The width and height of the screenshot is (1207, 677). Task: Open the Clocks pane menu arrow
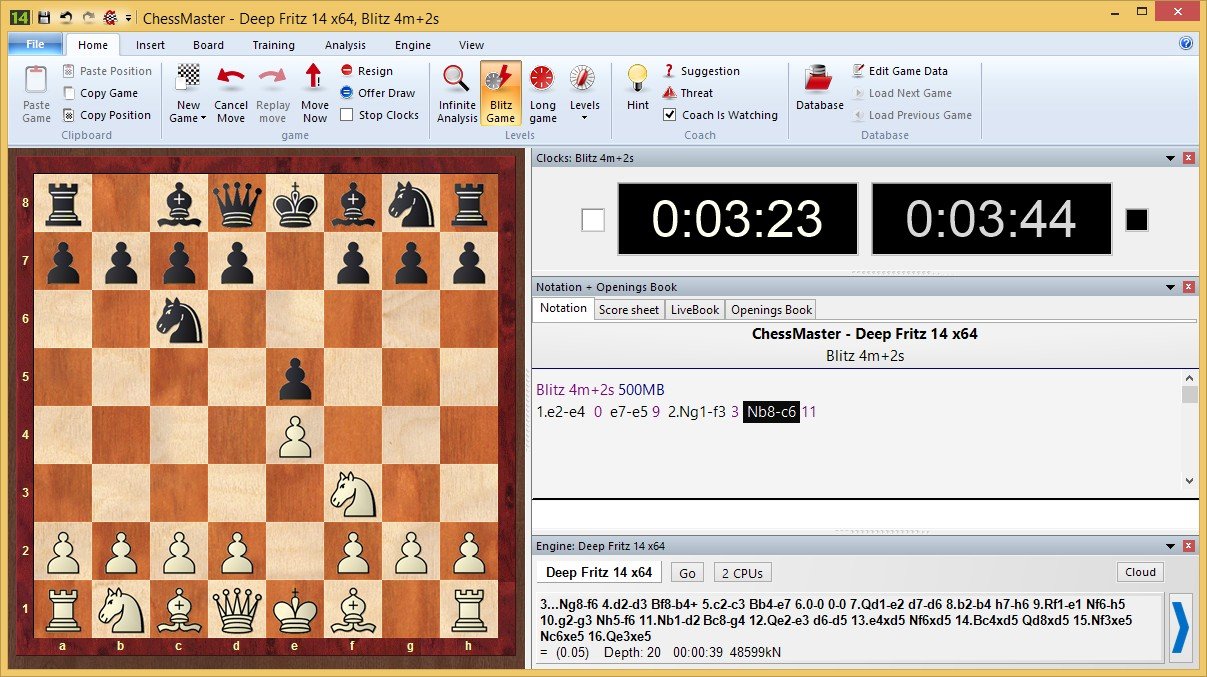(x=1170, y=158)
